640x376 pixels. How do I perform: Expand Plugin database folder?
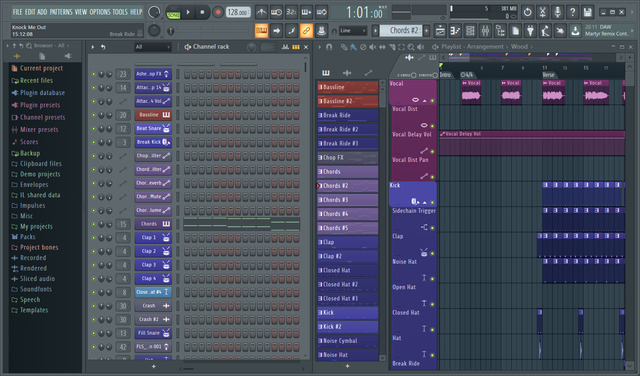coord(42,93)
